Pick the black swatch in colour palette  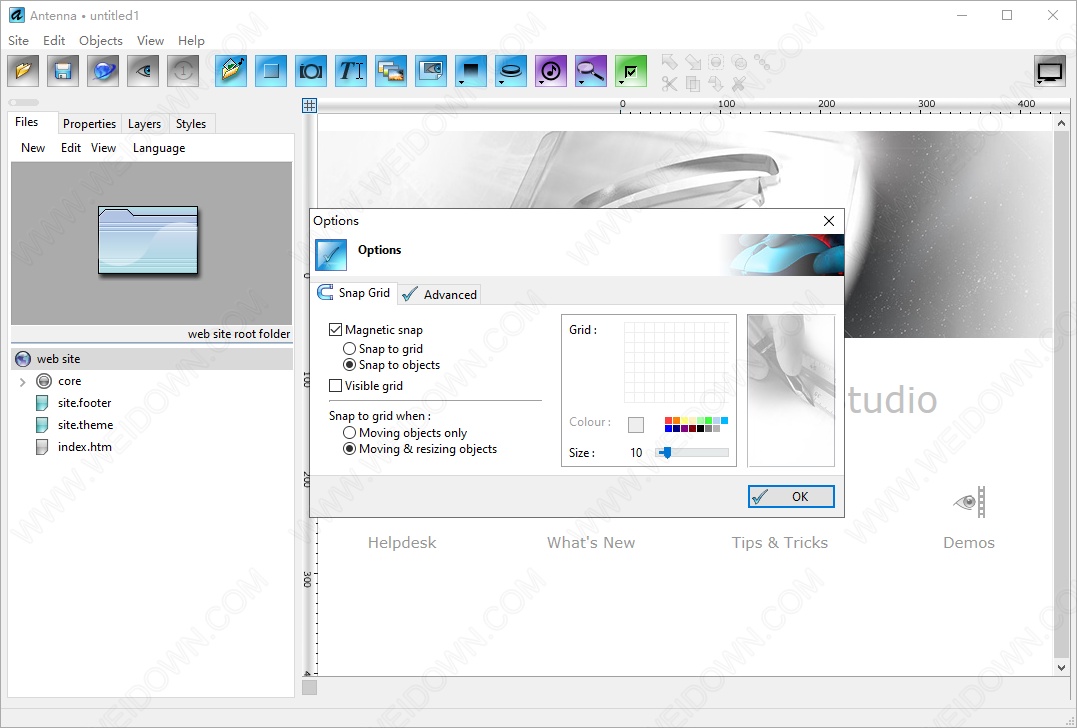701,429
